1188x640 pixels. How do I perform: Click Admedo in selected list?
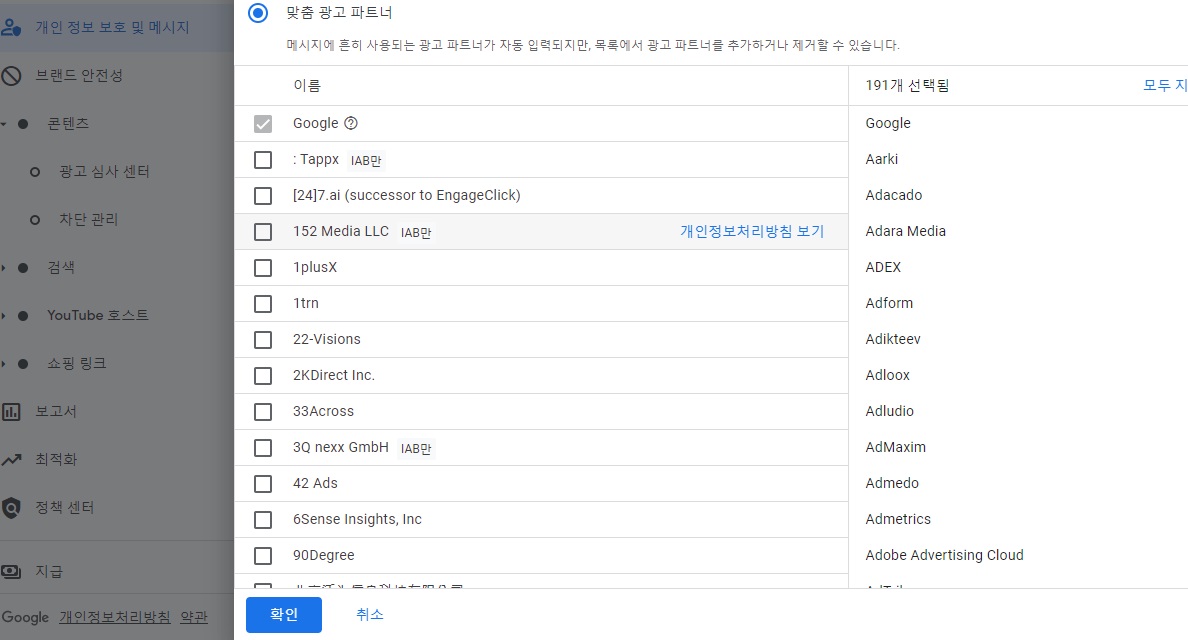pyautogui.click(x=892, y=483)
